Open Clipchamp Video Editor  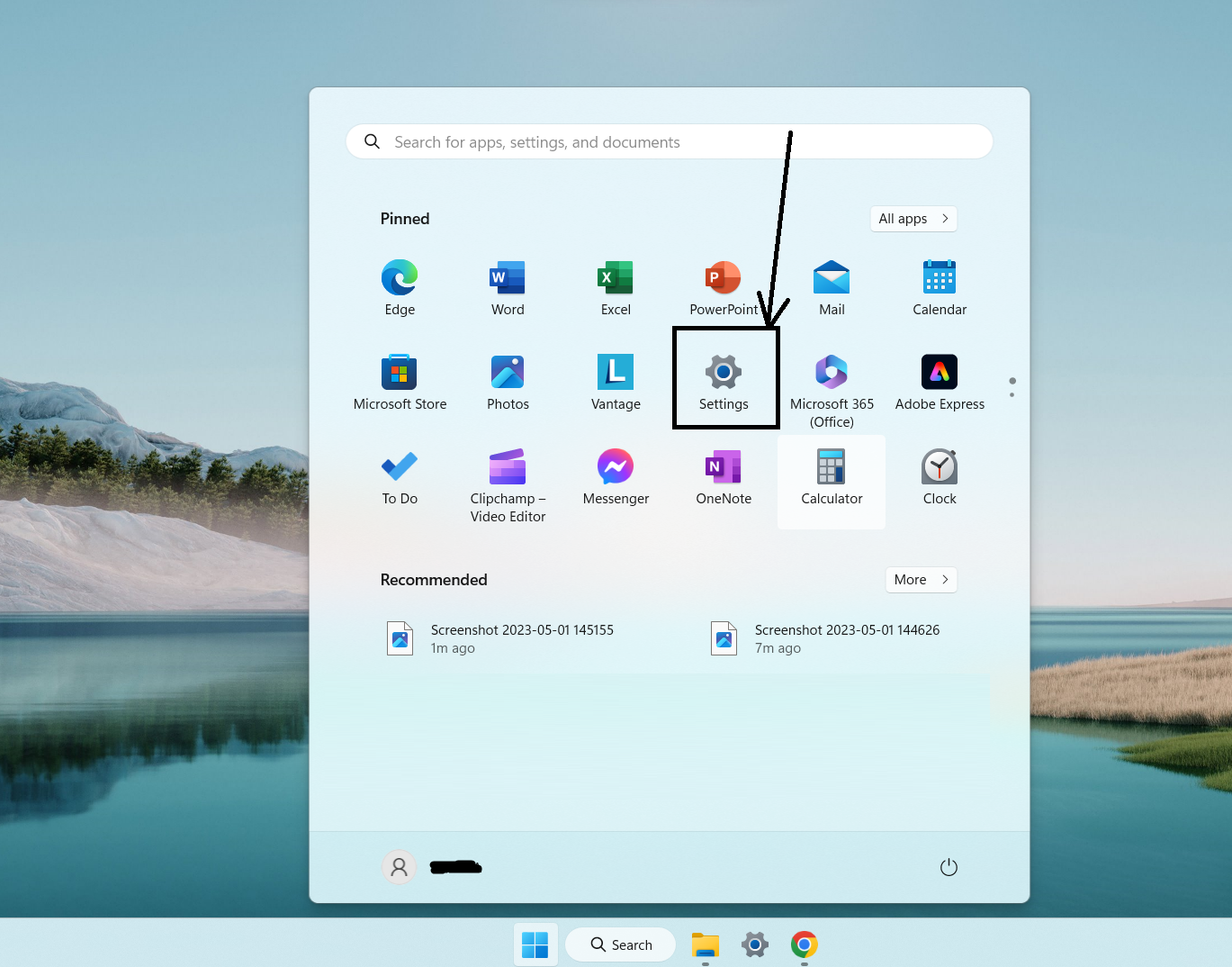[x=508, y=482]
